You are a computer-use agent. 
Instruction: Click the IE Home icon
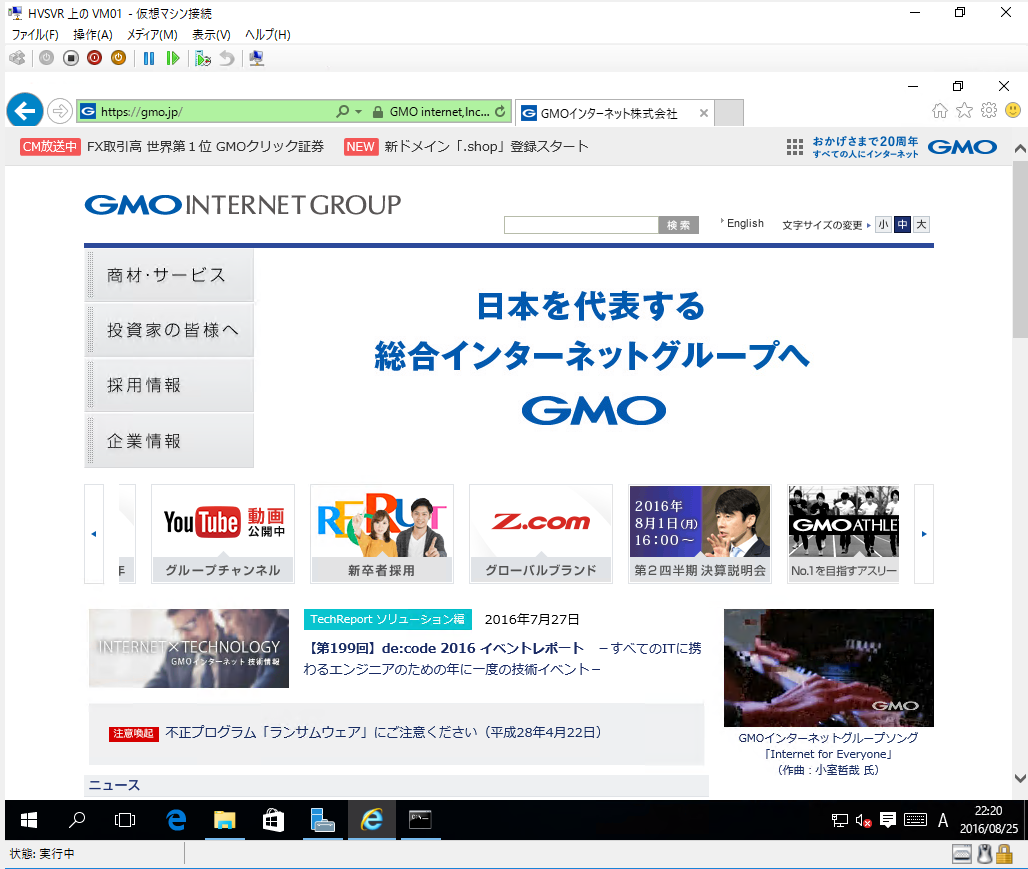[939, 110]
